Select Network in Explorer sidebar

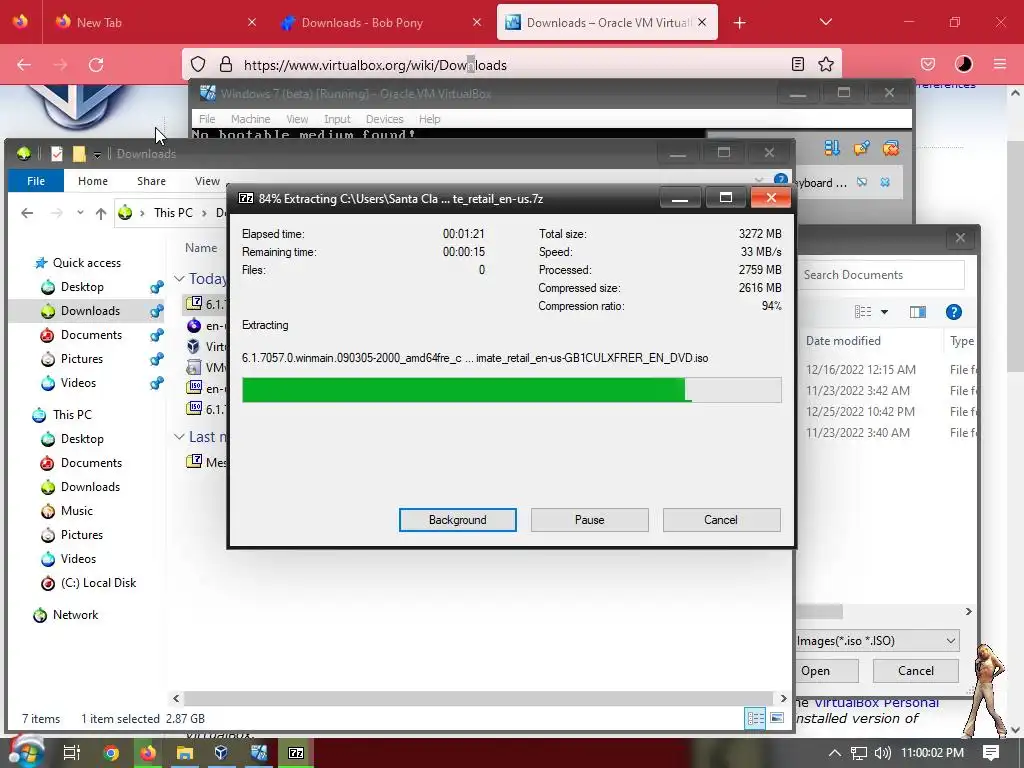tap(75, 615)
